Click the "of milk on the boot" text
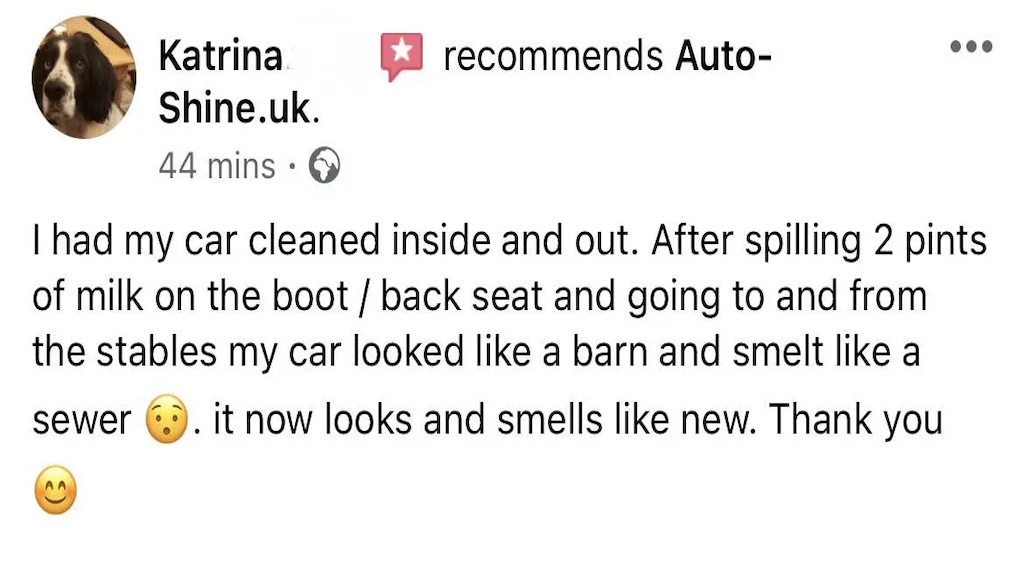The width and height of the screenshot is (1024, 576). [x=191, y=296]
